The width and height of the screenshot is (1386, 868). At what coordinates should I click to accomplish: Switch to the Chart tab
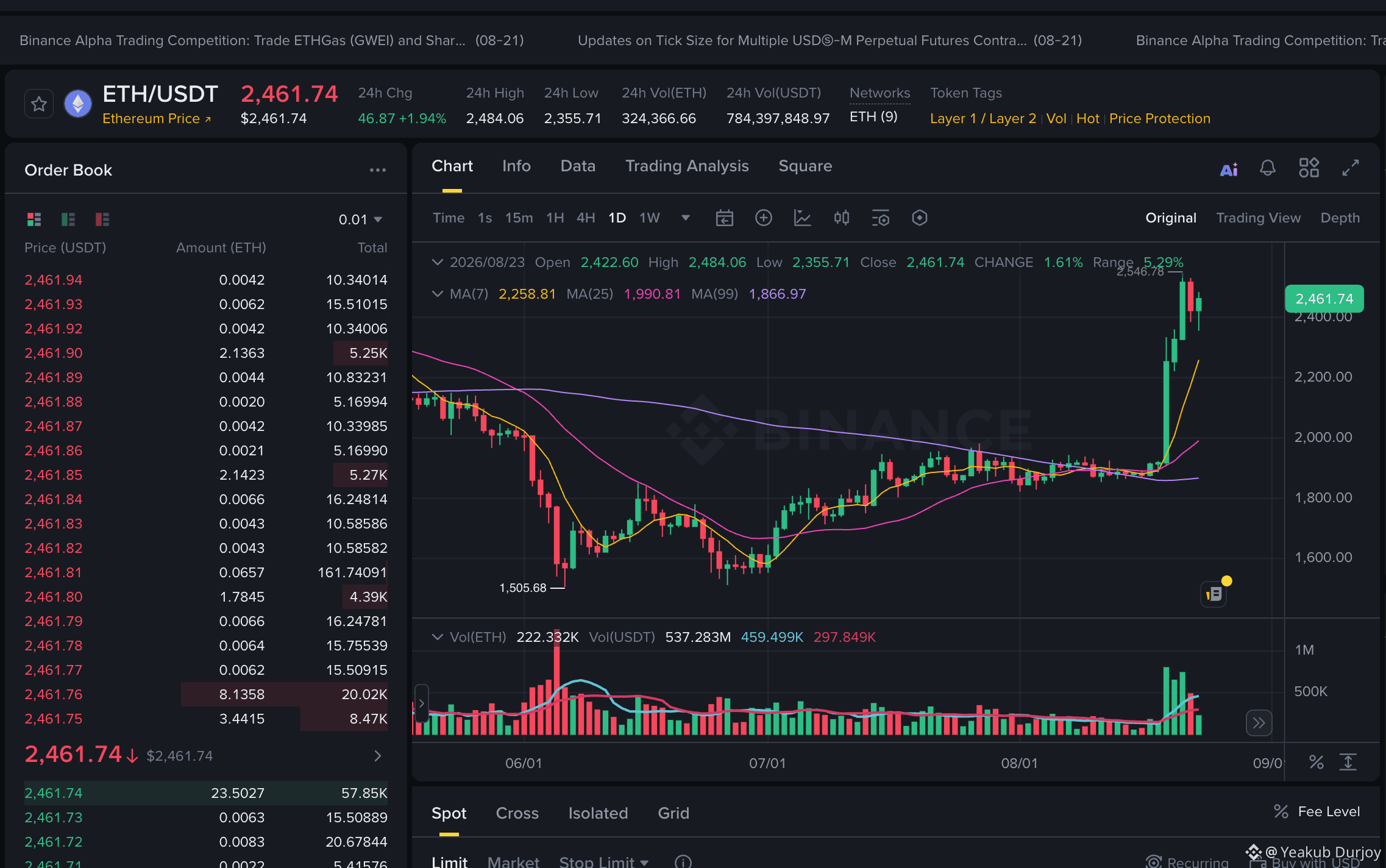(452, 166)
